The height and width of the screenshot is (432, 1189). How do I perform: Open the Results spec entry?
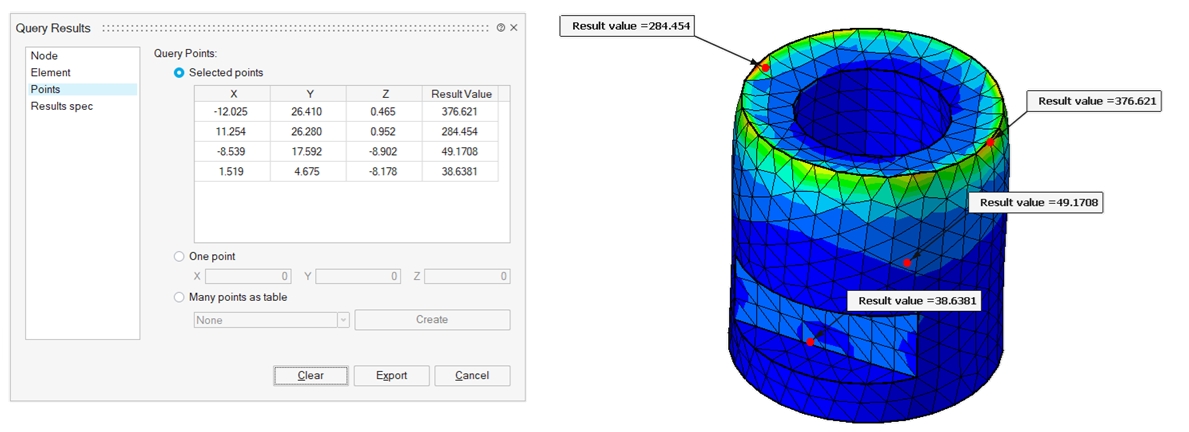[62, 106]
